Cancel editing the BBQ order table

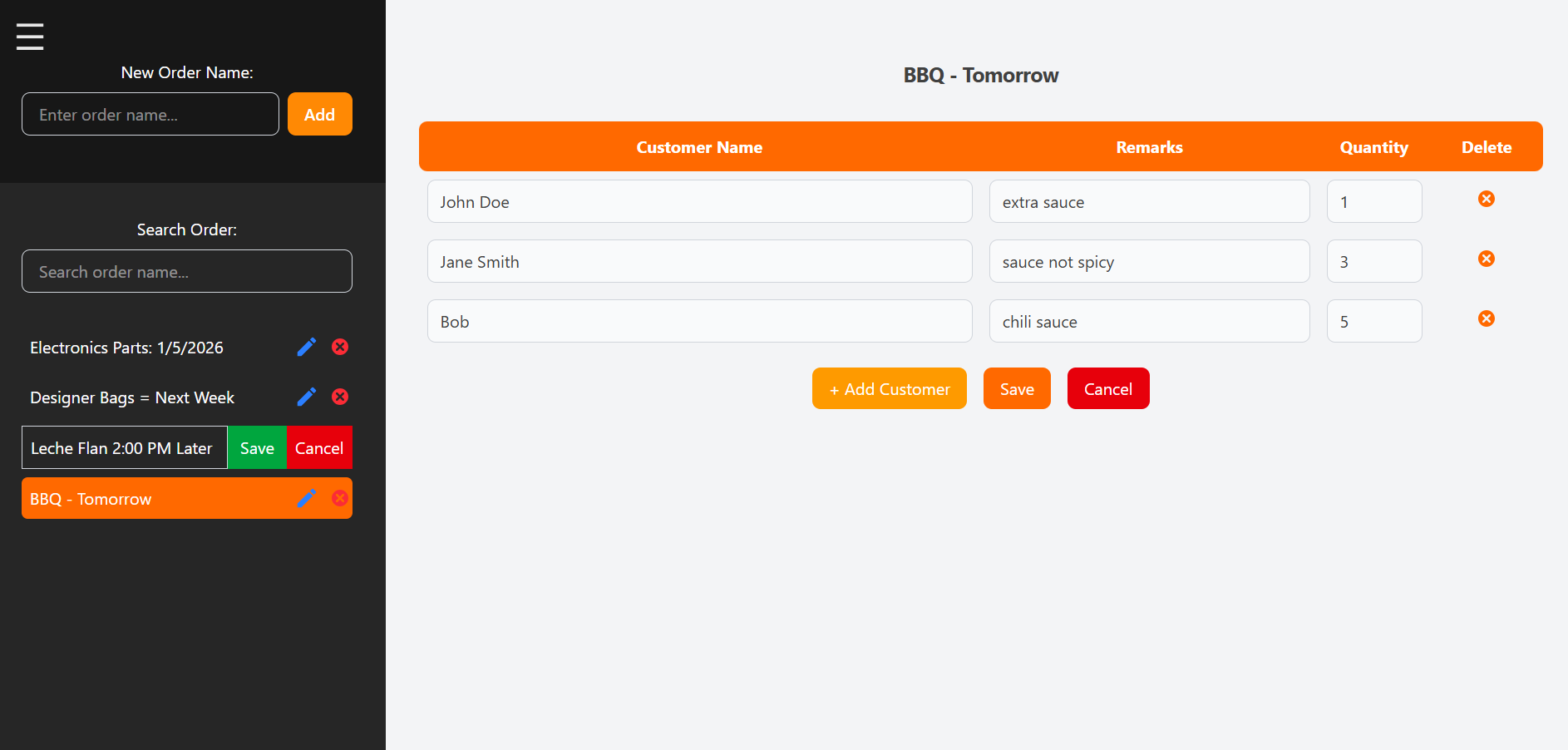1108,388
